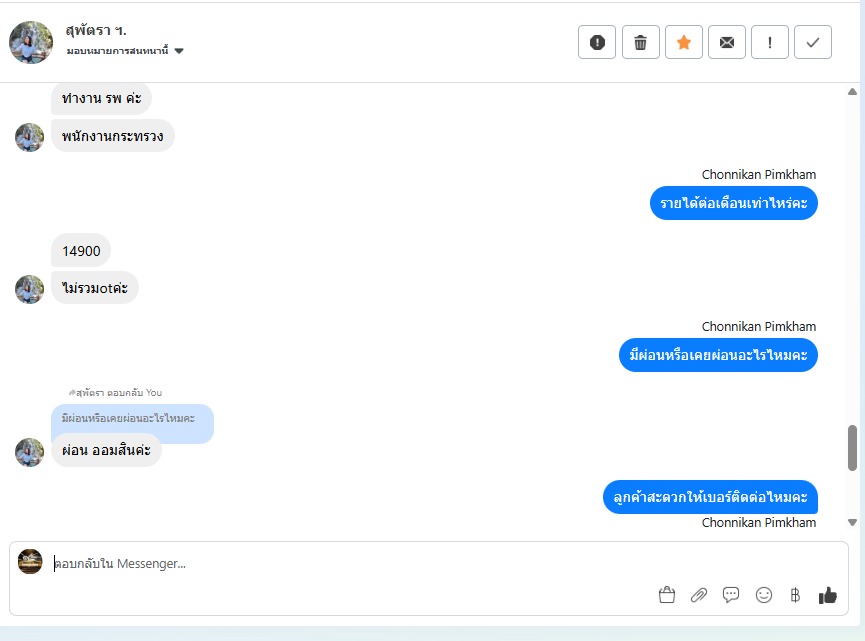
Task: Click the 14900 message bubble
Action: [81, 251]
